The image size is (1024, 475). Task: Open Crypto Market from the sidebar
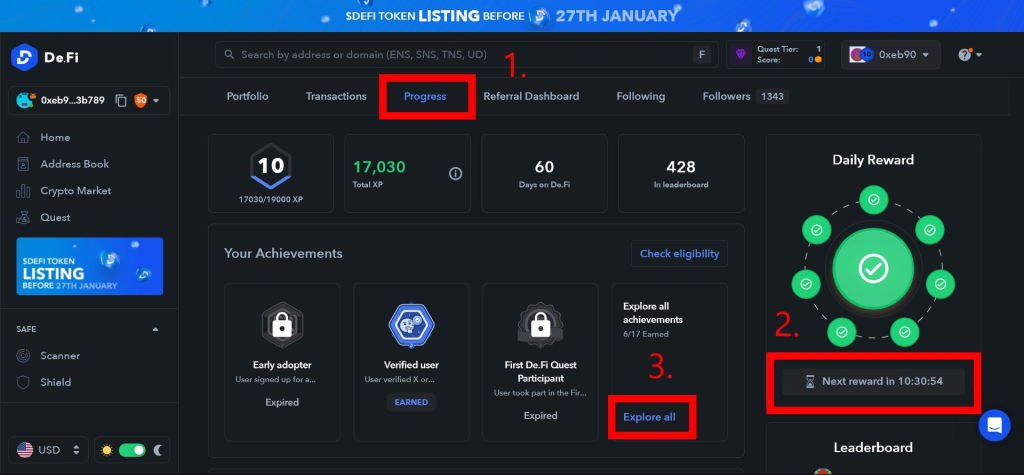point(75,190)
